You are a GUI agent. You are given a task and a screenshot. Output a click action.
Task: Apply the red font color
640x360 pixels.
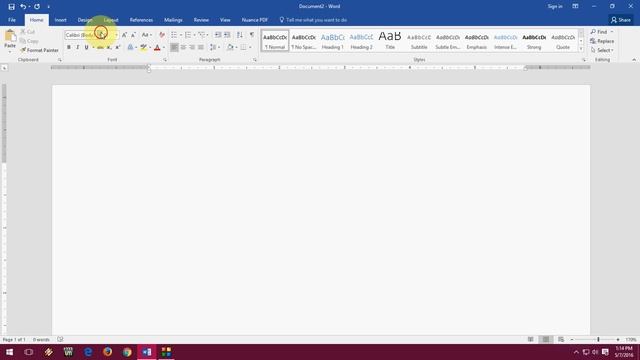pyautogui.click(x=157, y=47)
